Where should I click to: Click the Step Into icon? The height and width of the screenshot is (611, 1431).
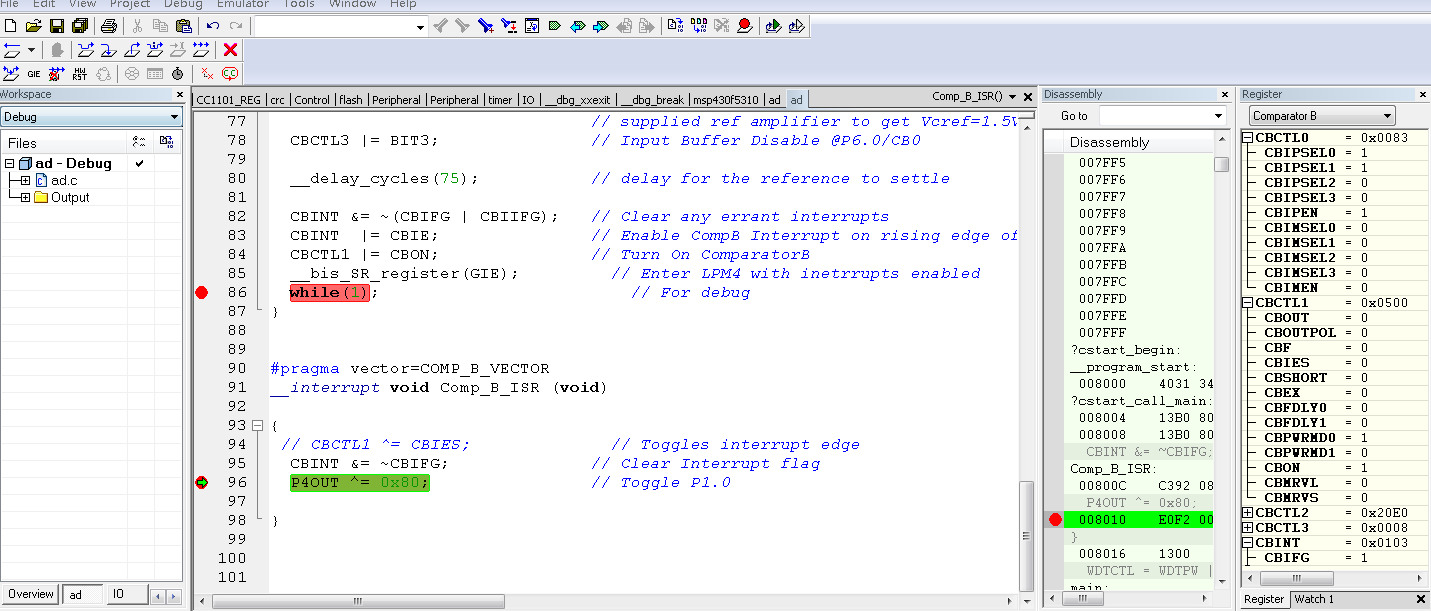click(x=109, y=49)
